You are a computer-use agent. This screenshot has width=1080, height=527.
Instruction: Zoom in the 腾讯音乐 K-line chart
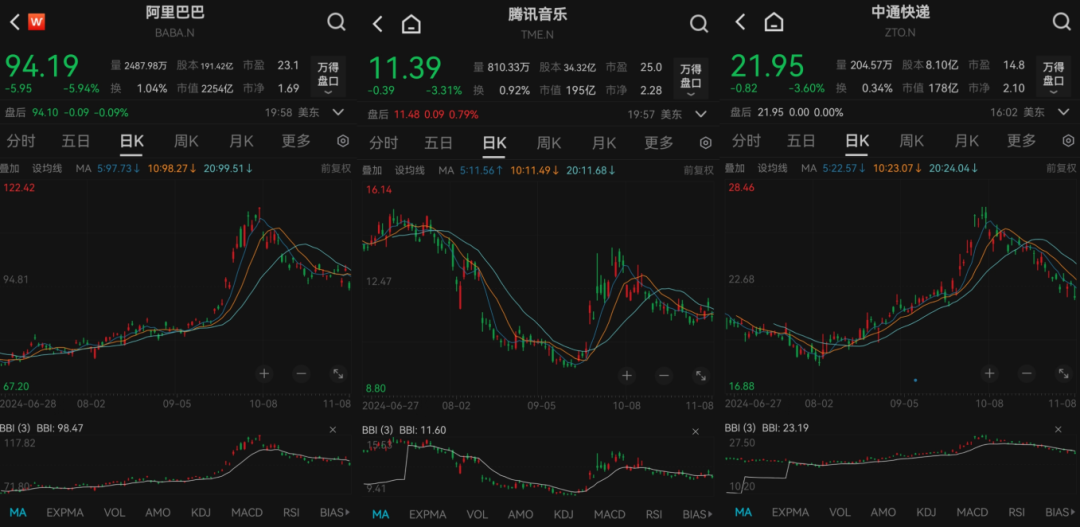(x=627, y=376)
